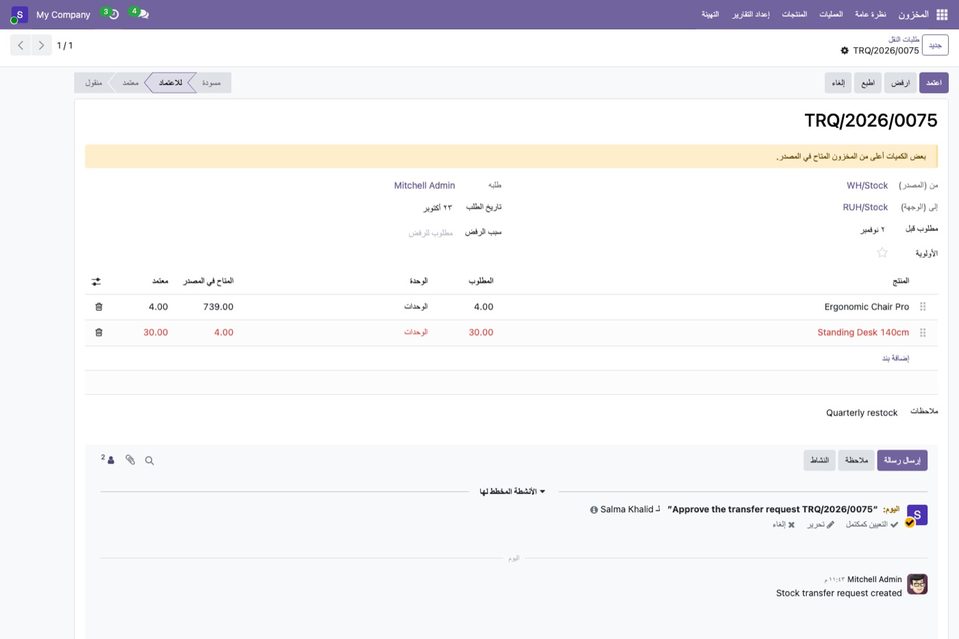Open the المنتجات menu
The width and height of the screenshot is (959, 639).
(794, 14)
